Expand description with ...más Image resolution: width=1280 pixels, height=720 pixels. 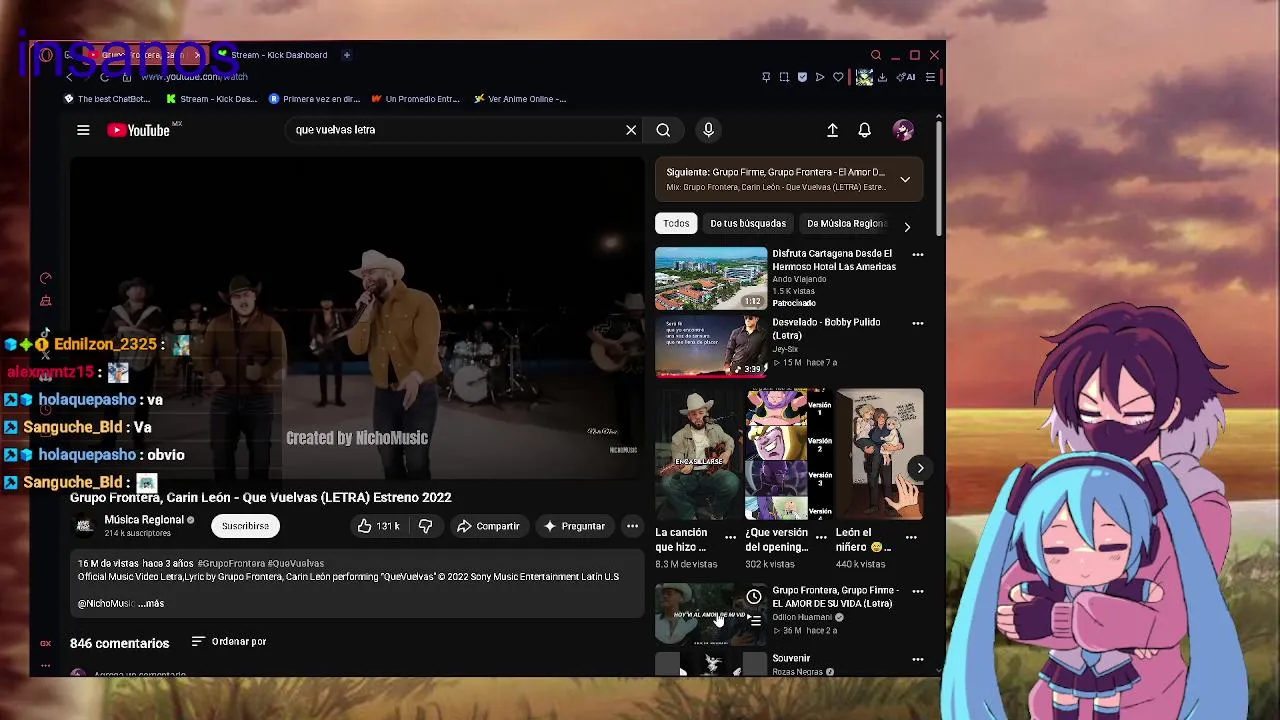click(151, 604)
